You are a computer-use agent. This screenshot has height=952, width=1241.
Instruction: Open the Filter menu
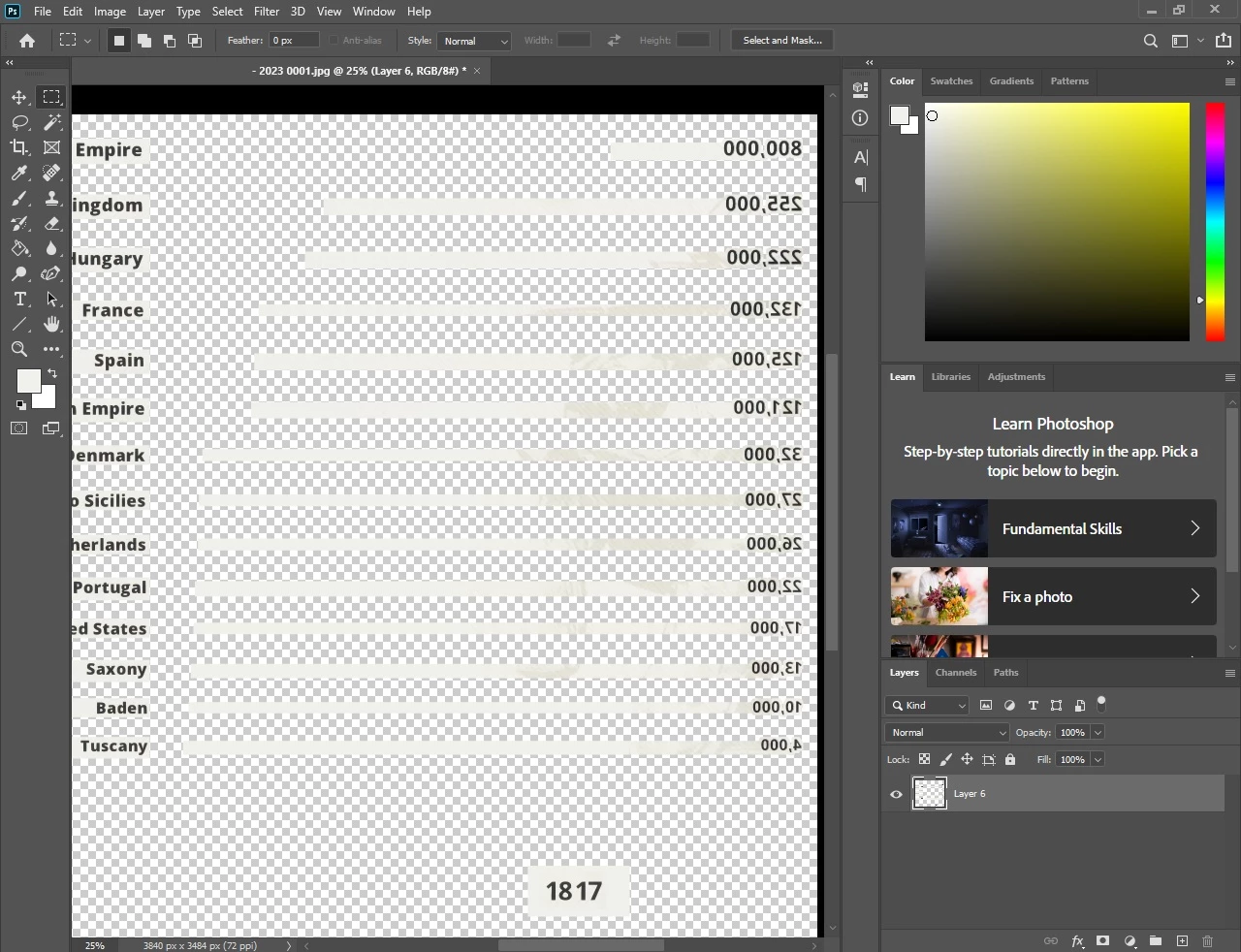[267, 12]
